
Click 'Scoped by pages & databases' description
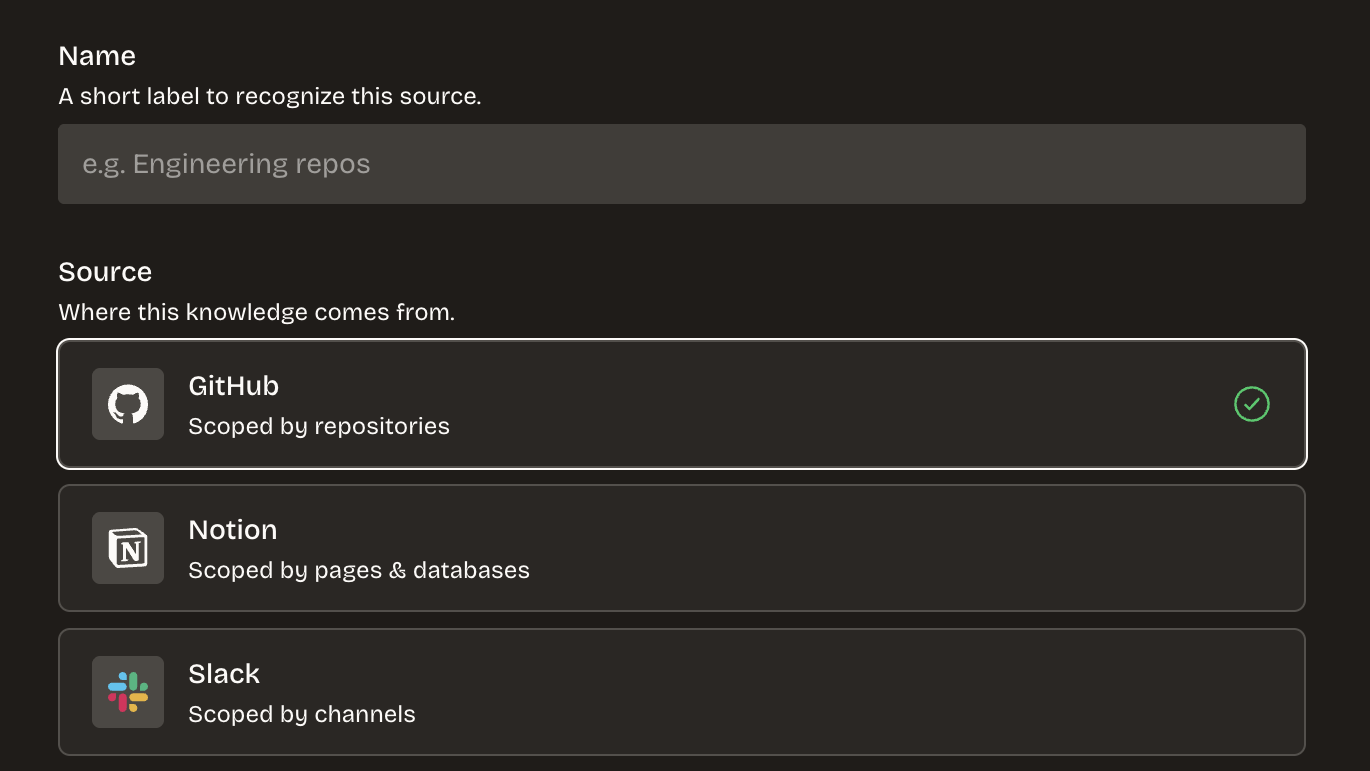pos(359,571)
